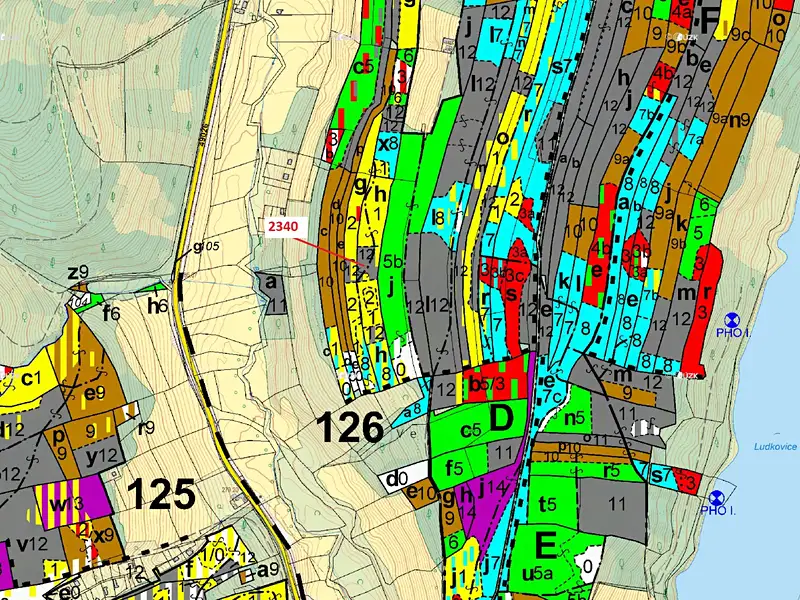The width and height of the screenshot is (800, 600).
Task: Click the red 3c parcel label
Action: [x=515, y=276]
